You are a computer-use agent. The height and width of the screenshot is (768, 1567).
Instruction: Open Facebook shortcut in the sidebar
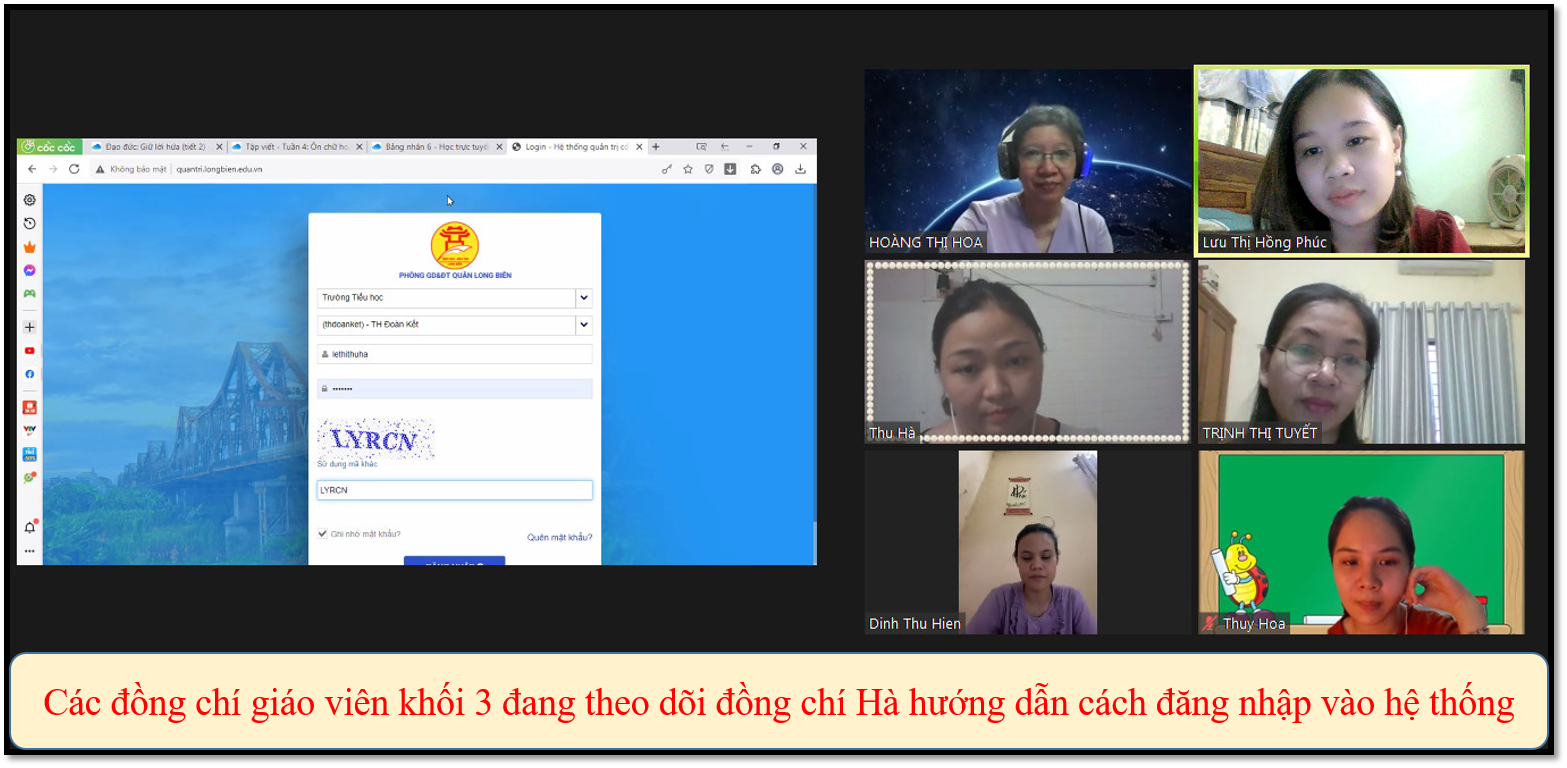point(30,374)
